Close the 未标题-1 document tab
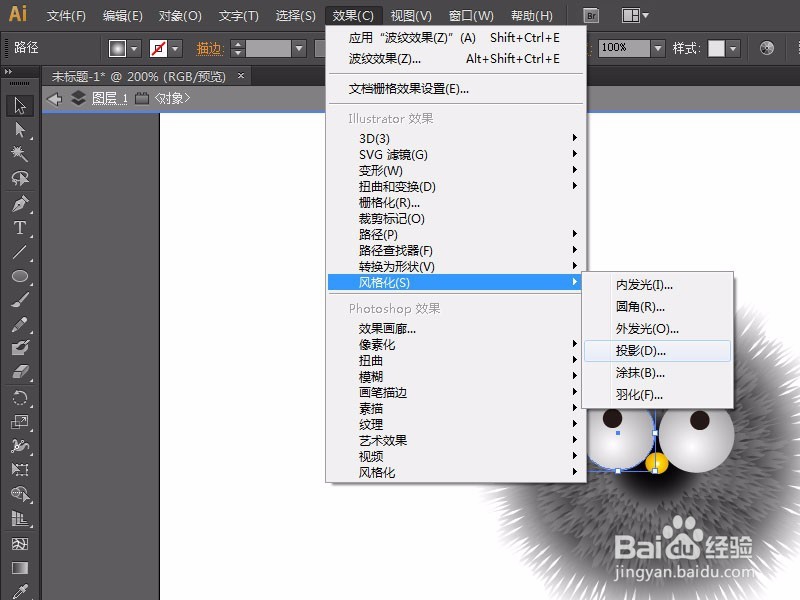This screenshot has width=800, height=600. (x=241, y=76)
